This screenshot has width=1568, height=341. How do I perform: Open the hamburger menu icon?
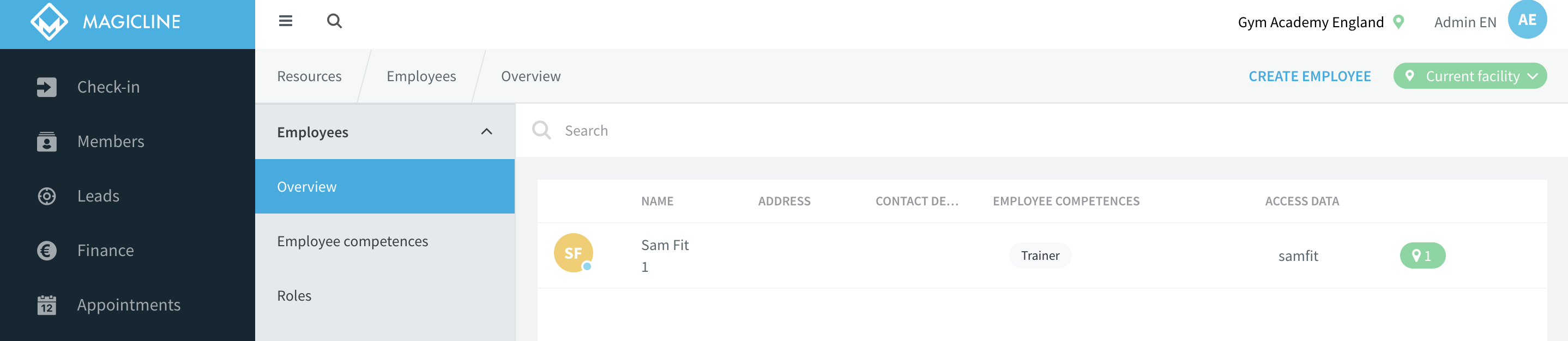[x=286, y=21]
